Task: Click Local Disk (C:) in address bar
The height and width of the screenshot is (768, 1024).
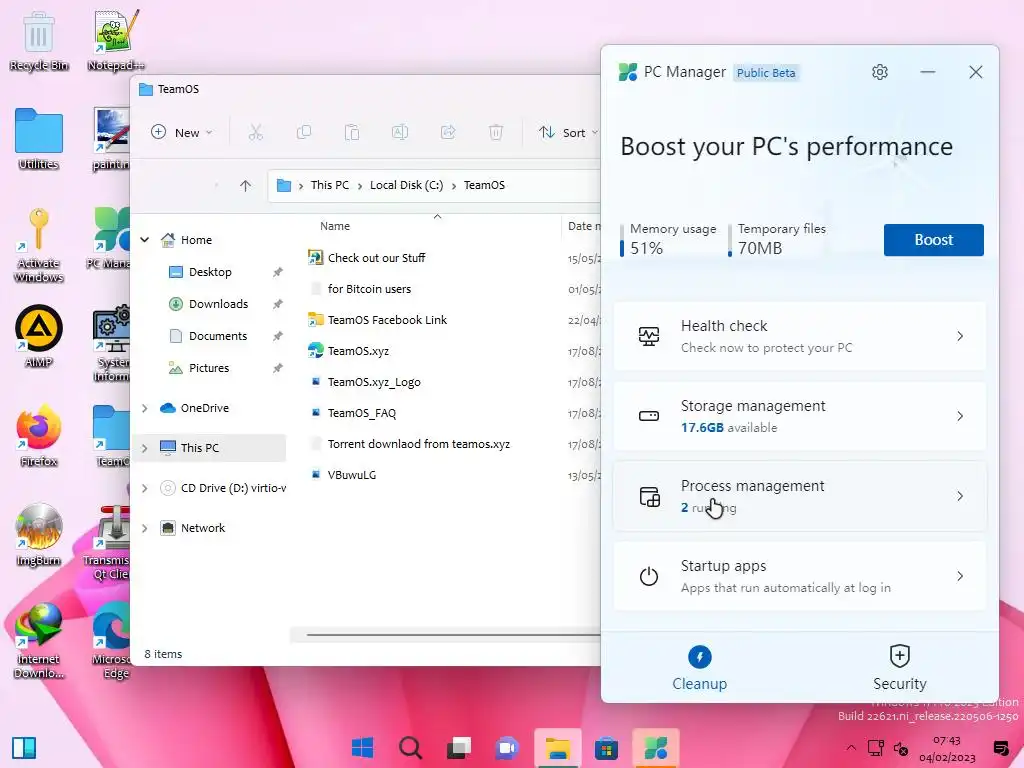Action: pyautogui.click(x=406, y=185)
